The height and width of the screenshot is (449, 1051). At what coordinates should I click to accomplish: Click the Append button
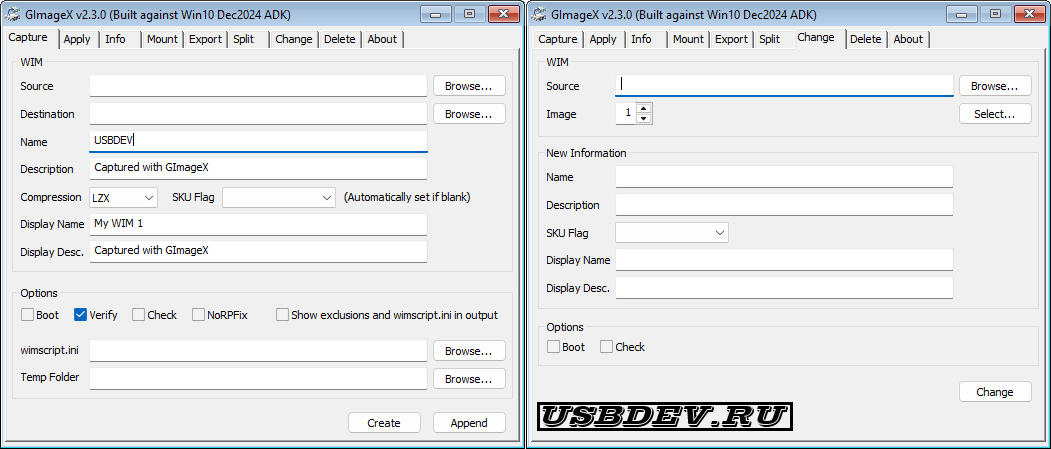point(469,423)
